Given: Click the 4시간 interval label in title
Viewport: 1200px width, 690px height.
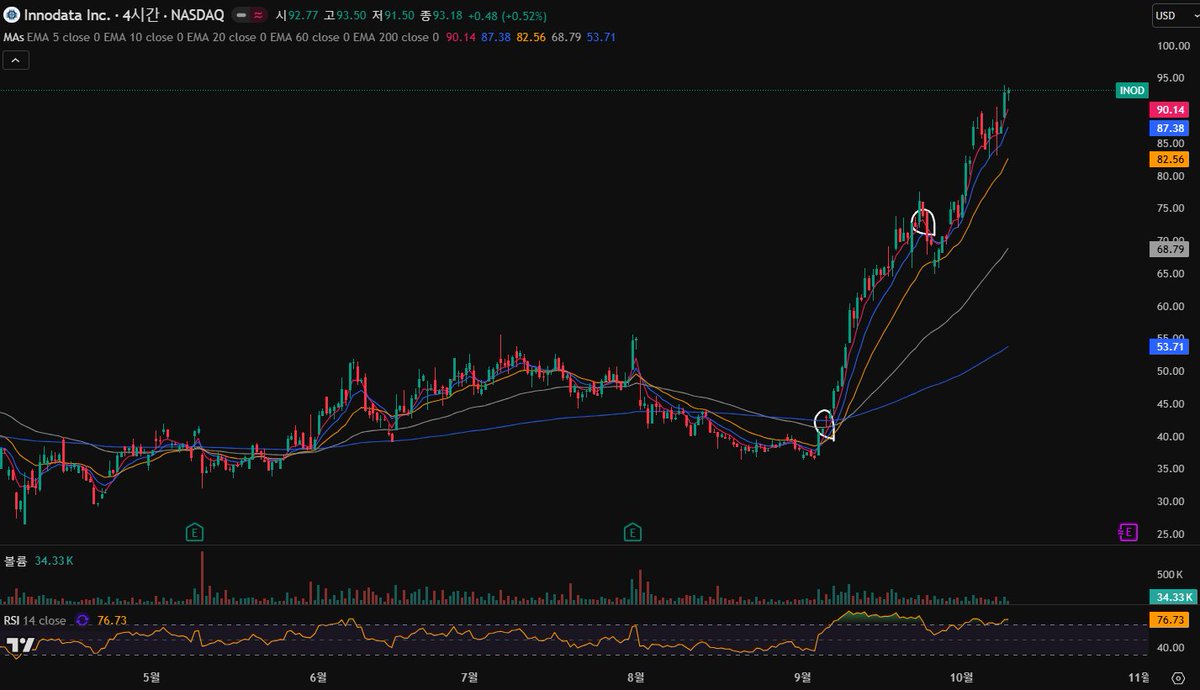Looking at the screenshot, I should [143, 16].
